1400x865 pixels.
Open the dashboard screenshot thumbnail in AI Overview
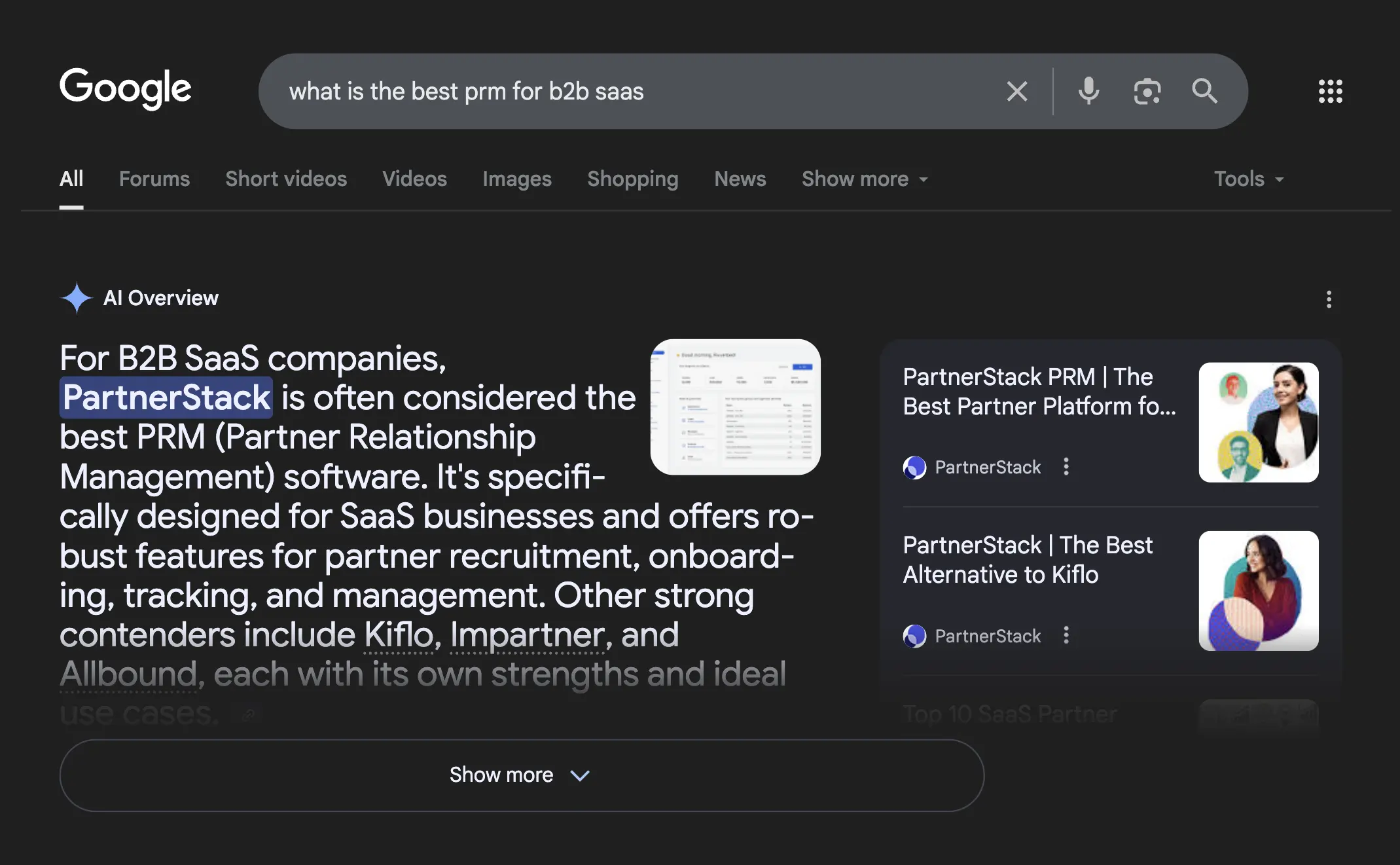tap(735, 407)
